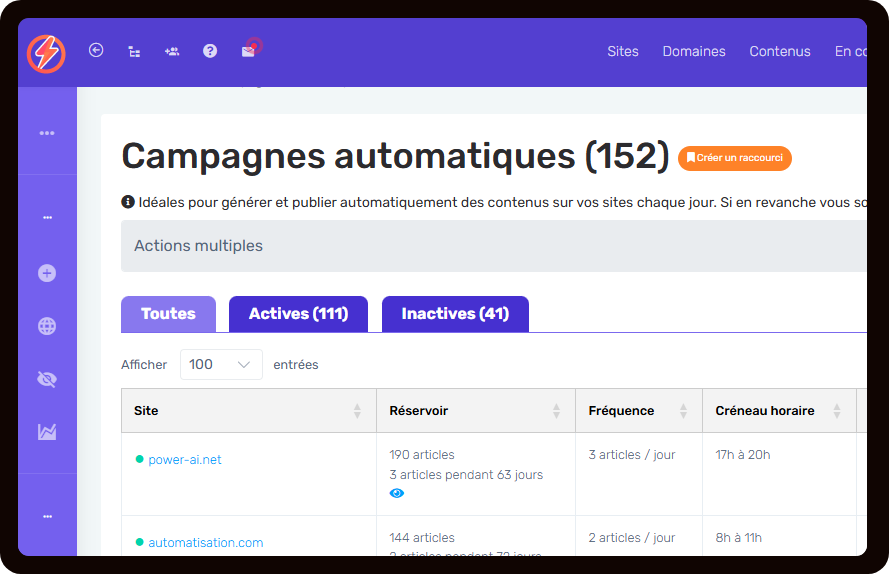This screenshot has width=889, height=574.
Task: Switch to the Actives (111) tab
Action: (298, 314)
